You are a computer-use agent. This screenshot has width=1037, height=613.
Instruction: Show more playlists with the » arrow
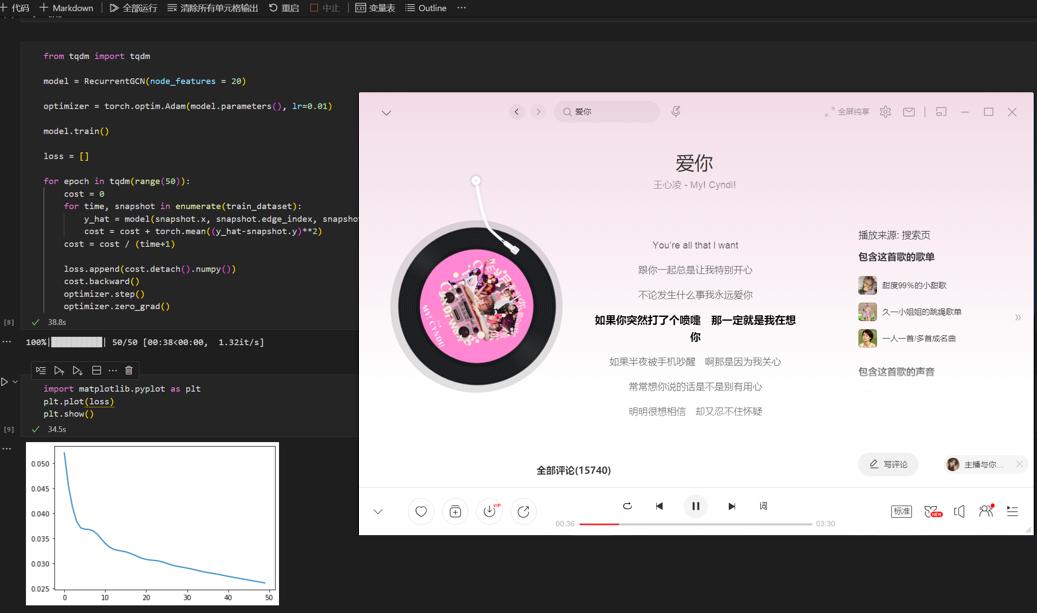tap(1018, 317)
